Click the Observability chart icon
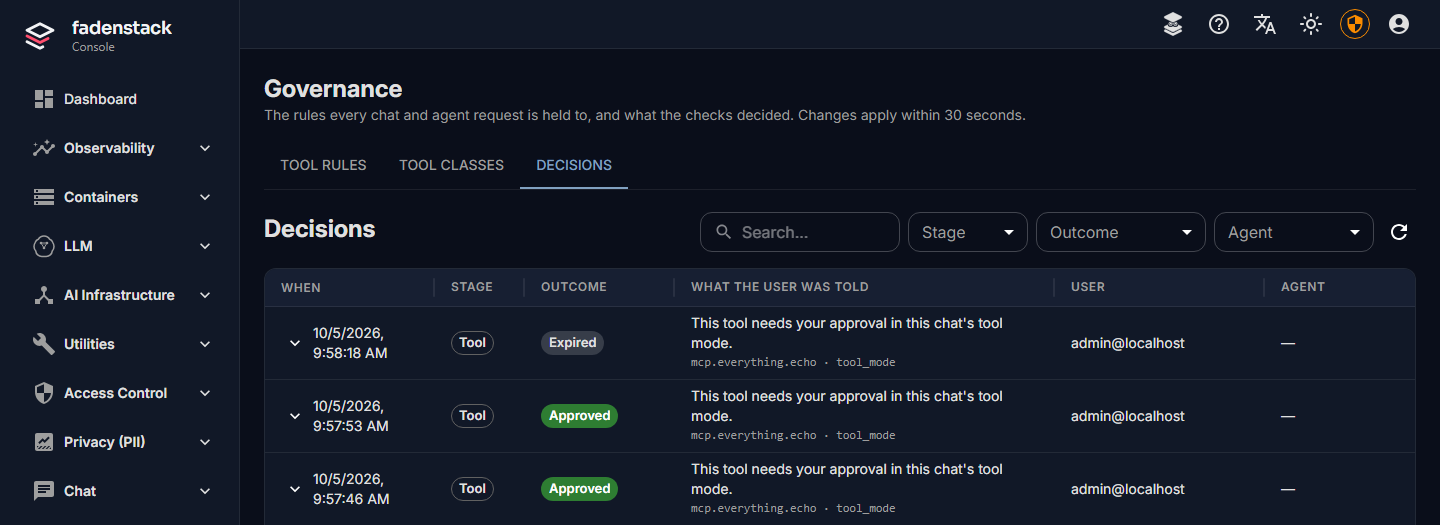The width and height of the screenshot is (1440, 525). tap(43, 148)
